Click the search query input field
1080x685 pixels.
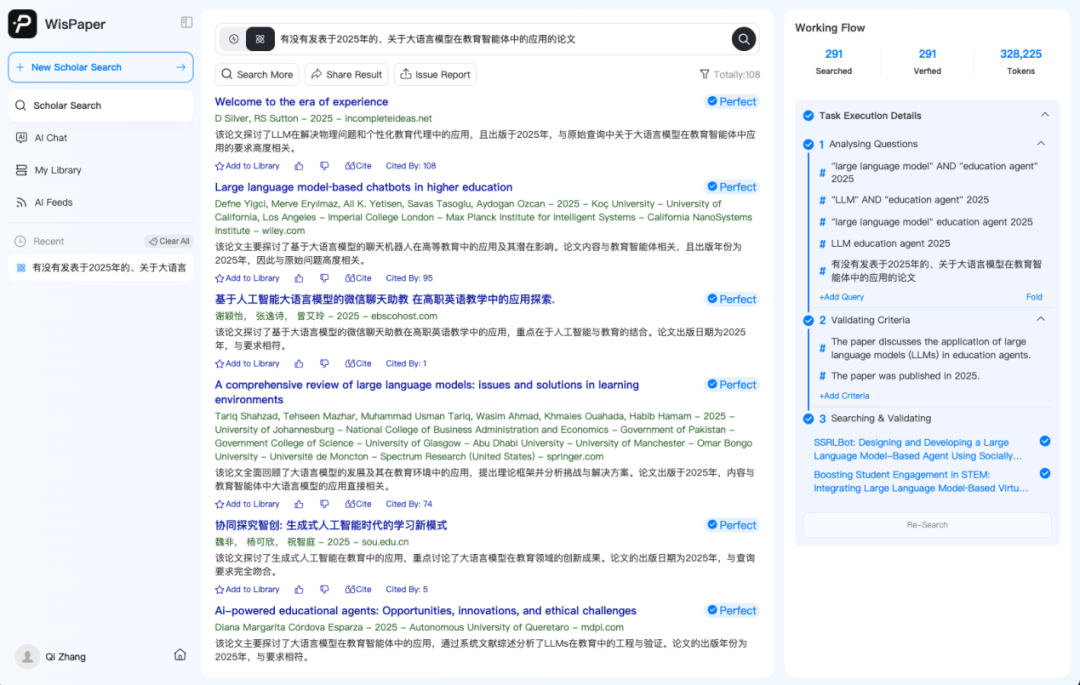(500, 39)
